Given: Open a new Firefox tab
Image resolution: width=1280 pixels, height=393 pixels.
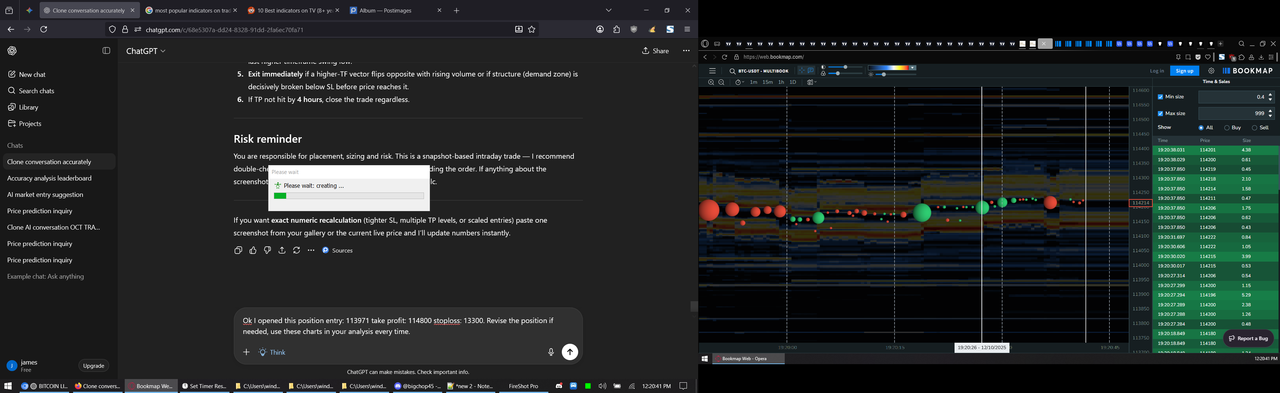Looking at the screenshot, I should pyautogui.click(x=457, y=10).
